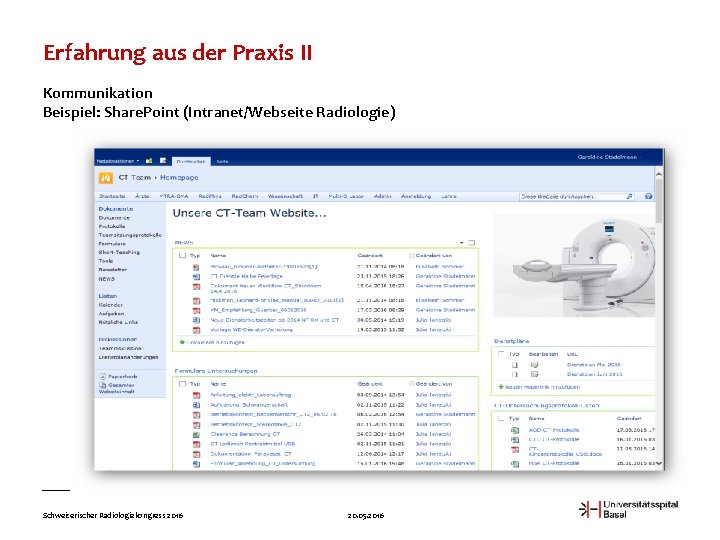720x540 pixels.
Task: Click the edit icon for Dienstplan Mai 2016
Action: (534, 365)
